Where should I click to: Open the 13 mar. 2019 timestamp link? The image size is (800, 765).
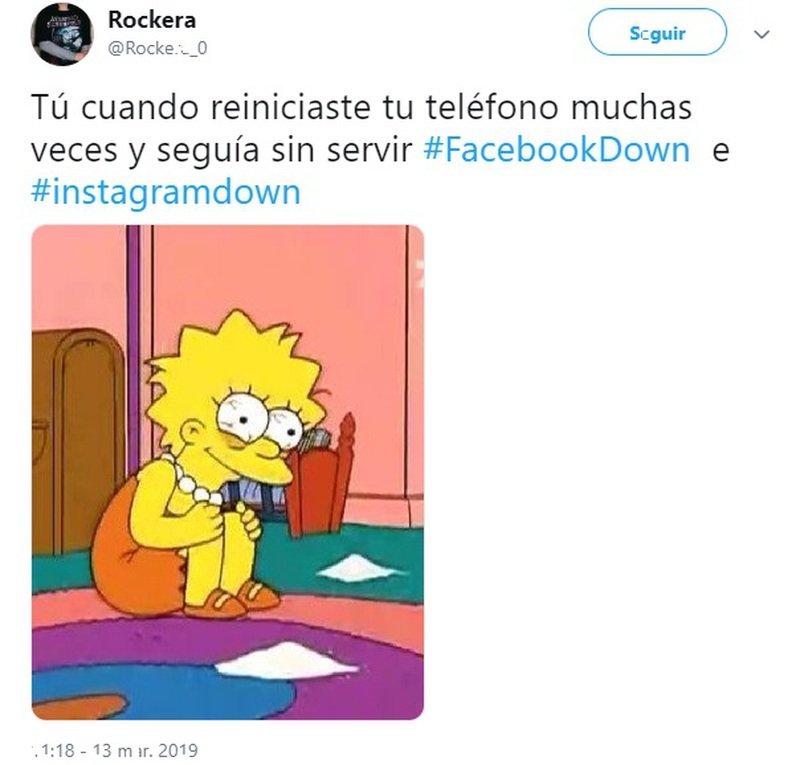click(x=115, y=750)
